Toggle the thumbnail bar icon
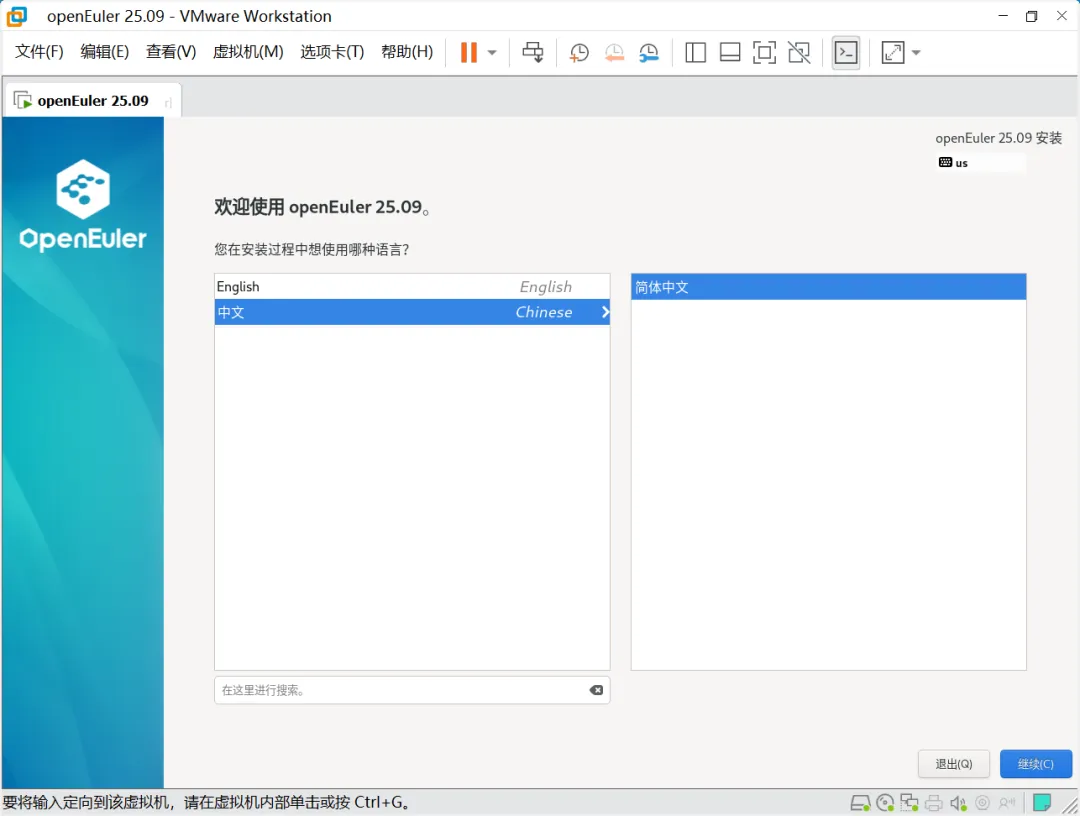The width and height of the screenshot is (1080, 816). (729, 52)
